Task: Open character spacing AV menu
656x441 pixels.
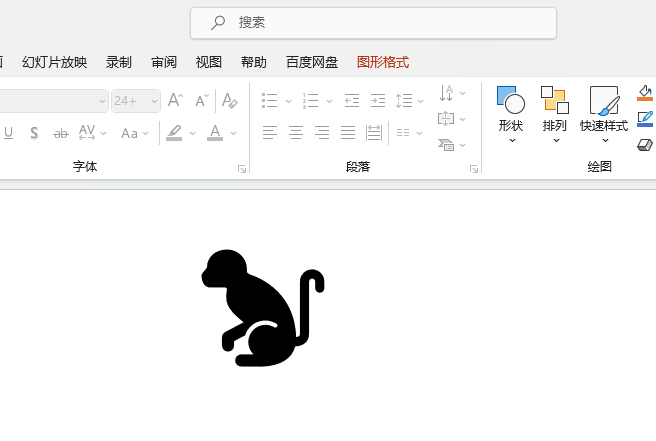Action: pos(92,133)
